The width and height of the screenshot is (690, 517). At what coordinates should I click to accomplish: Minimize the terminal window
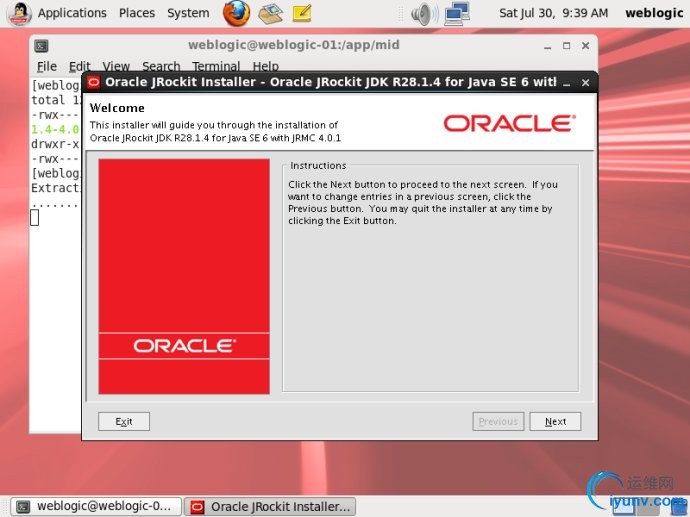click(x=547, y=46)
